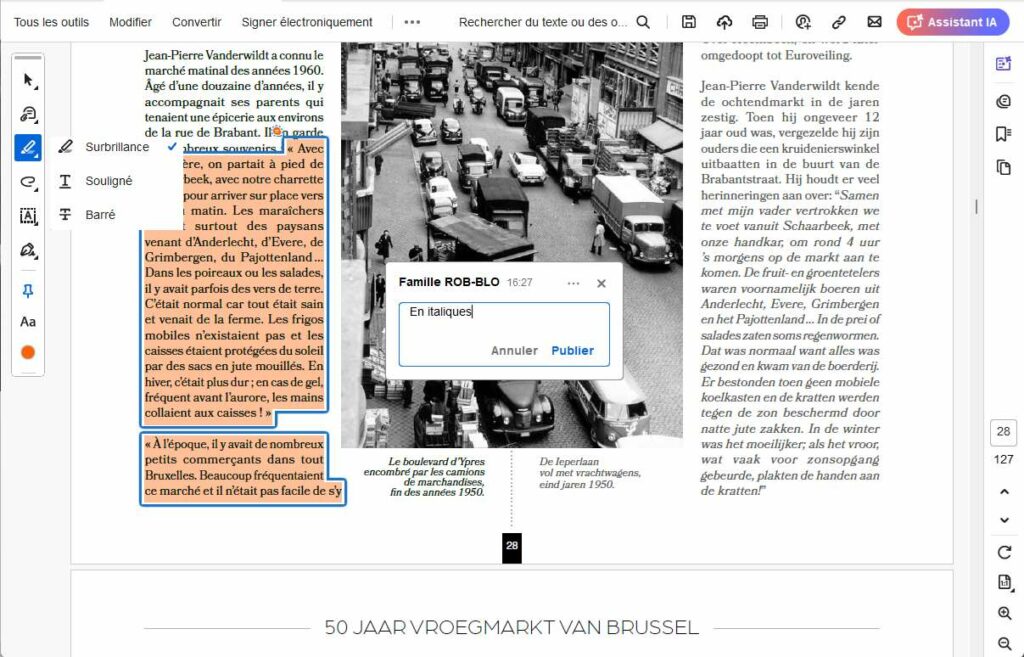Screen dimensions: 1024x657
Task: Click the total page count 127
Action: tap(1004, 460)
